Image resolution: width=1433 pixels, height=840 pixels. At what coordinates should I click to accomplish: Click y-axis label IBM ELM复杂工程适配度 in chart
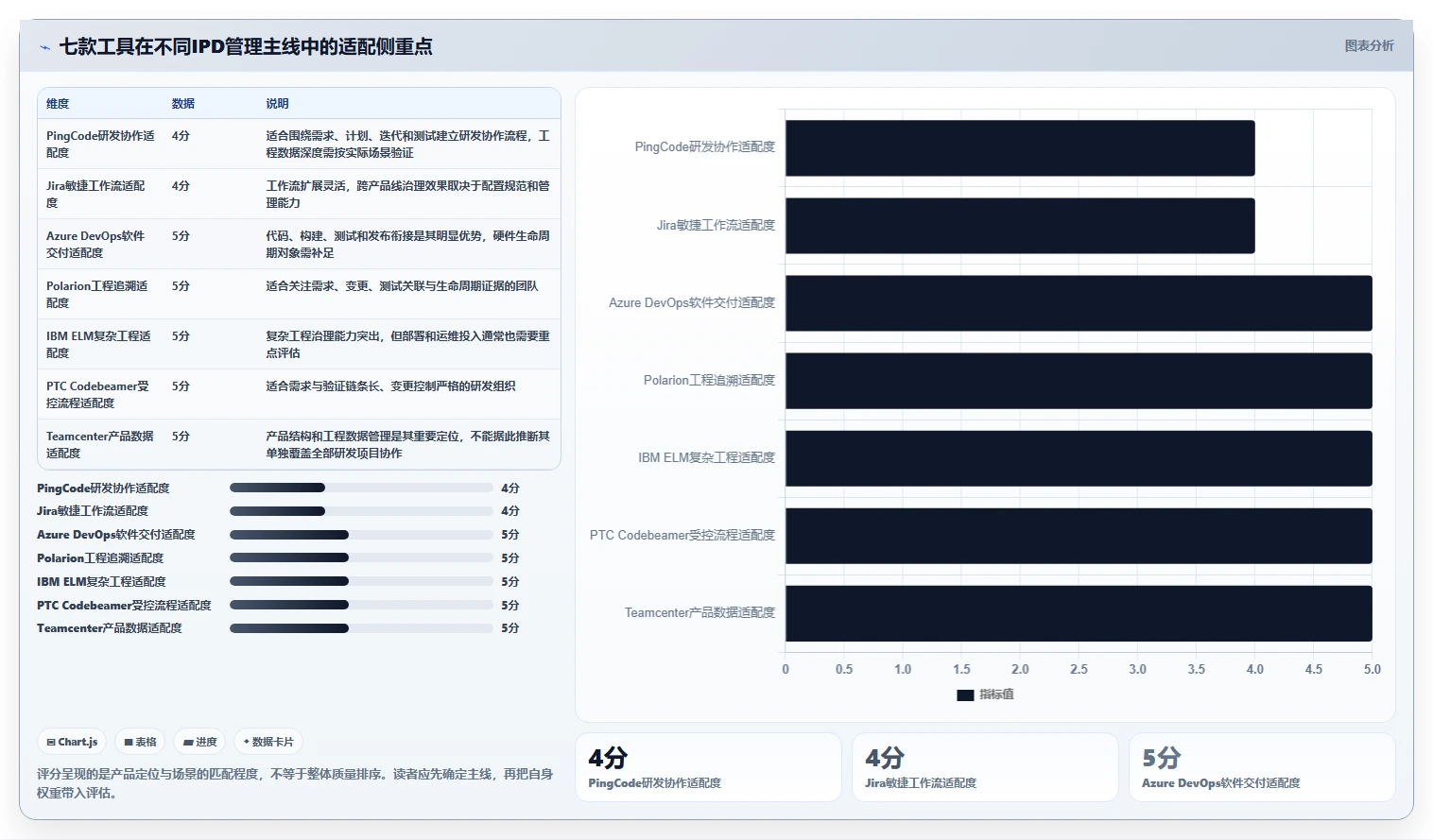706,458
